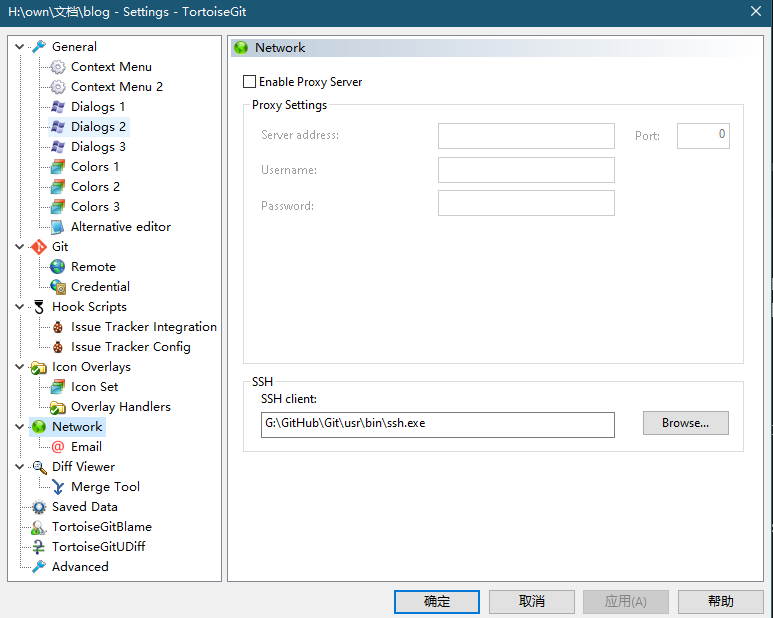The height and width of the screenshot is (618, 773).
Task: Click the TortoiseGitUDiff icon
Action: [x=39, y=547]
